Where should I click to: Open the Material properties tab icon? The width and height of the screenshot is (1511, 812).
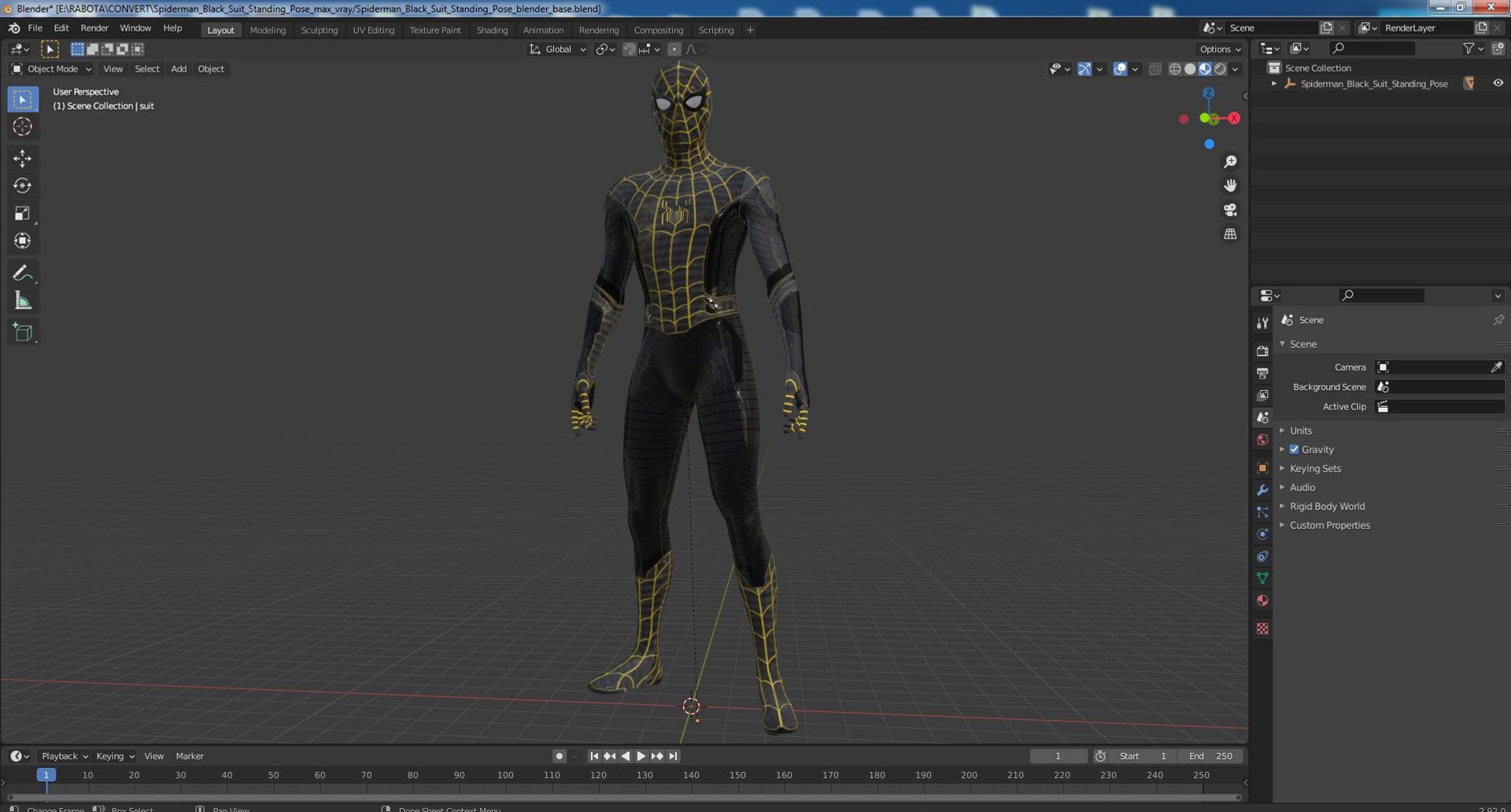[1262, 600]
